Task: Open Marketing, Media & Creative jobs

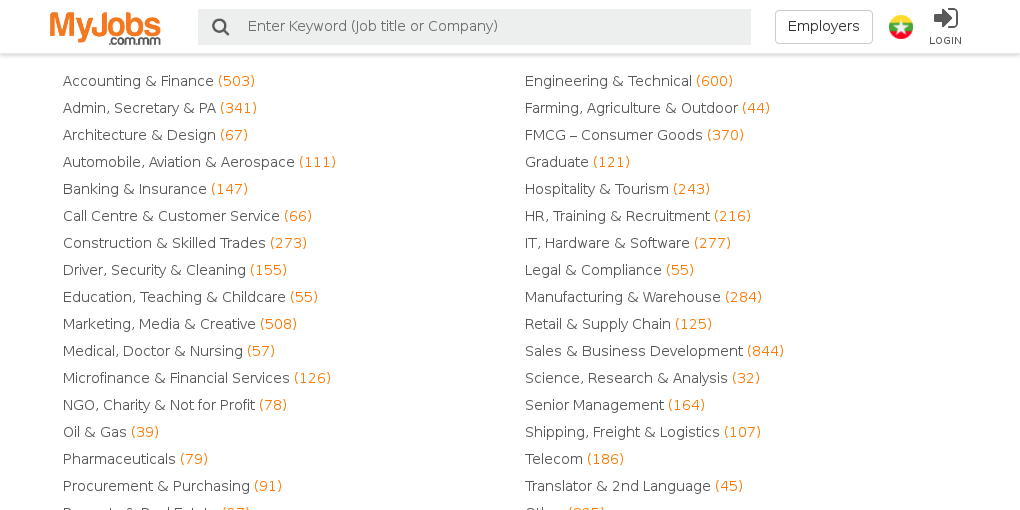Action: coord(180,324)
